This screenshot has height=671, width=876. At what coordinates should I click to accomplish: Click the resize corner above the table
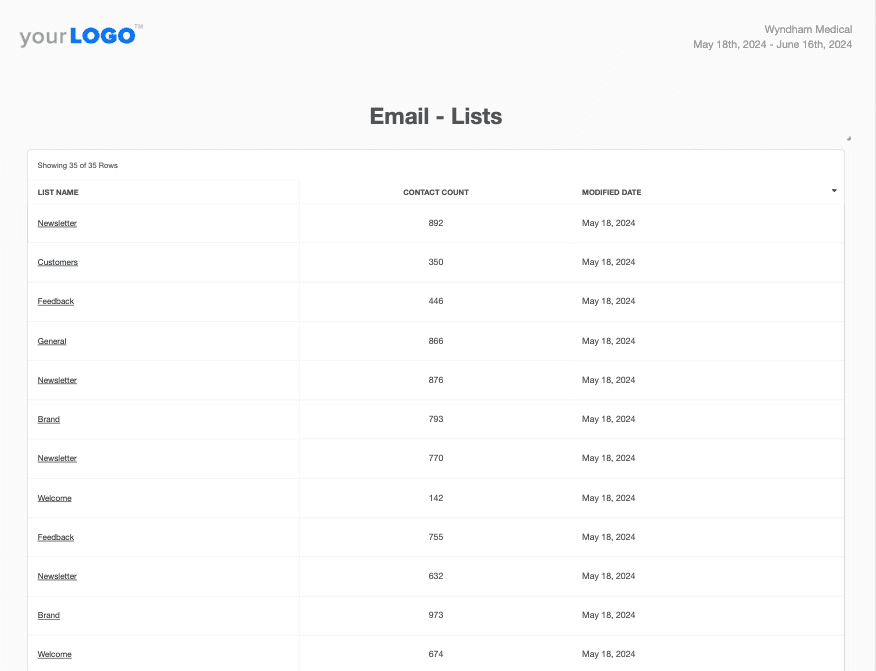coord(849,136)
